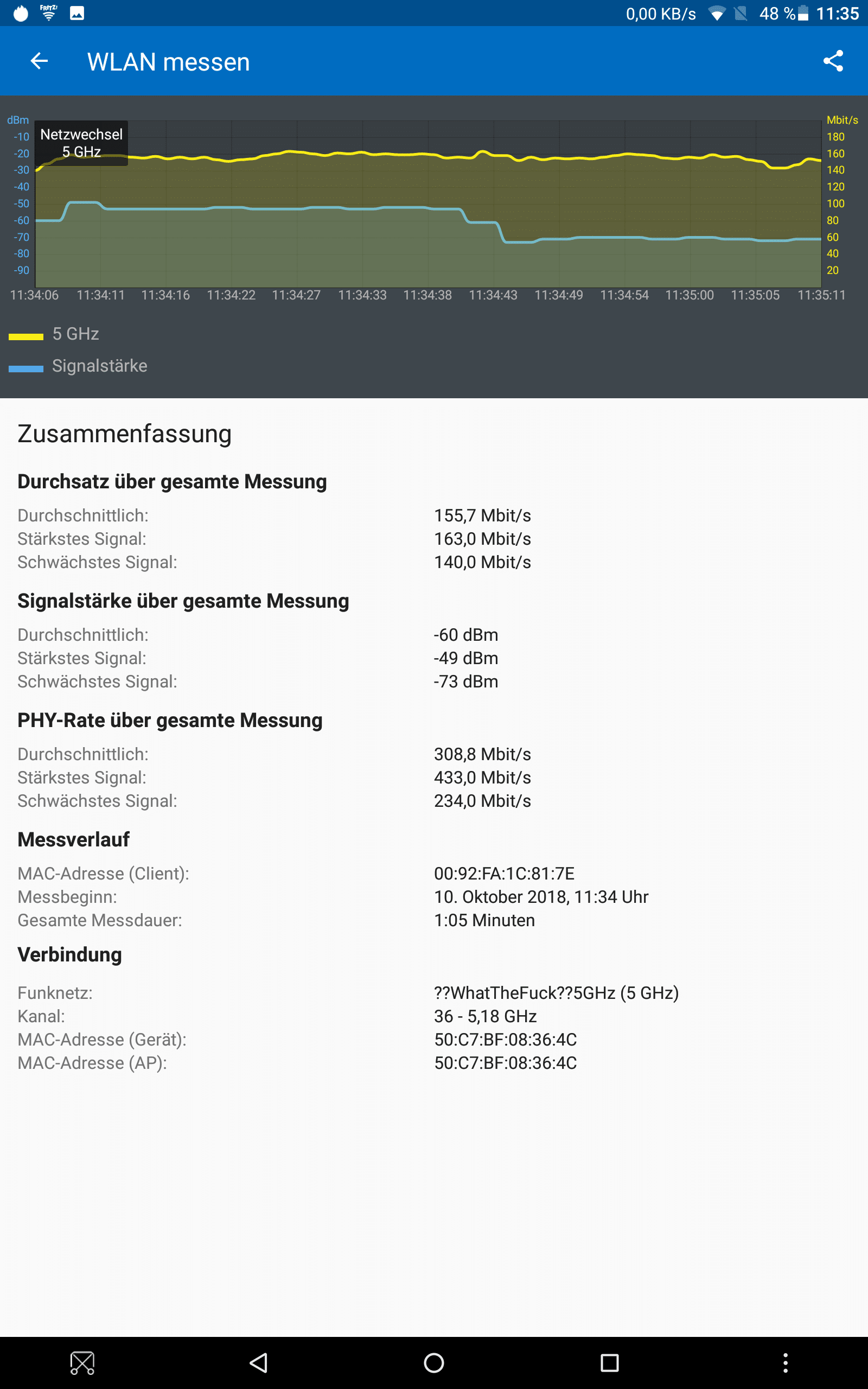Open recent apps square button

610,1362
